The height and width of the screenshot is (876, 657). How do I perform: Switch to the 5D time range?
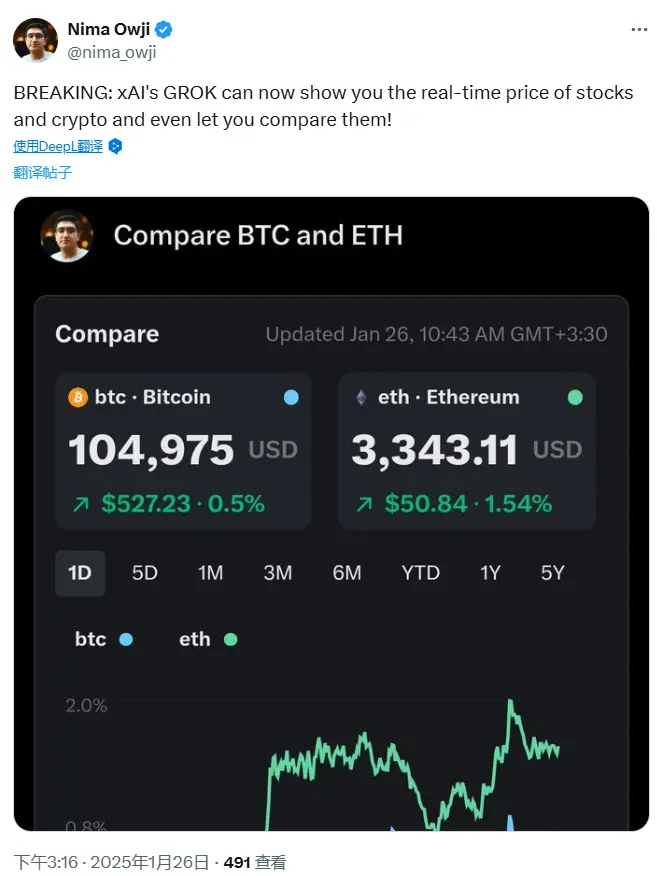(145, 573)
